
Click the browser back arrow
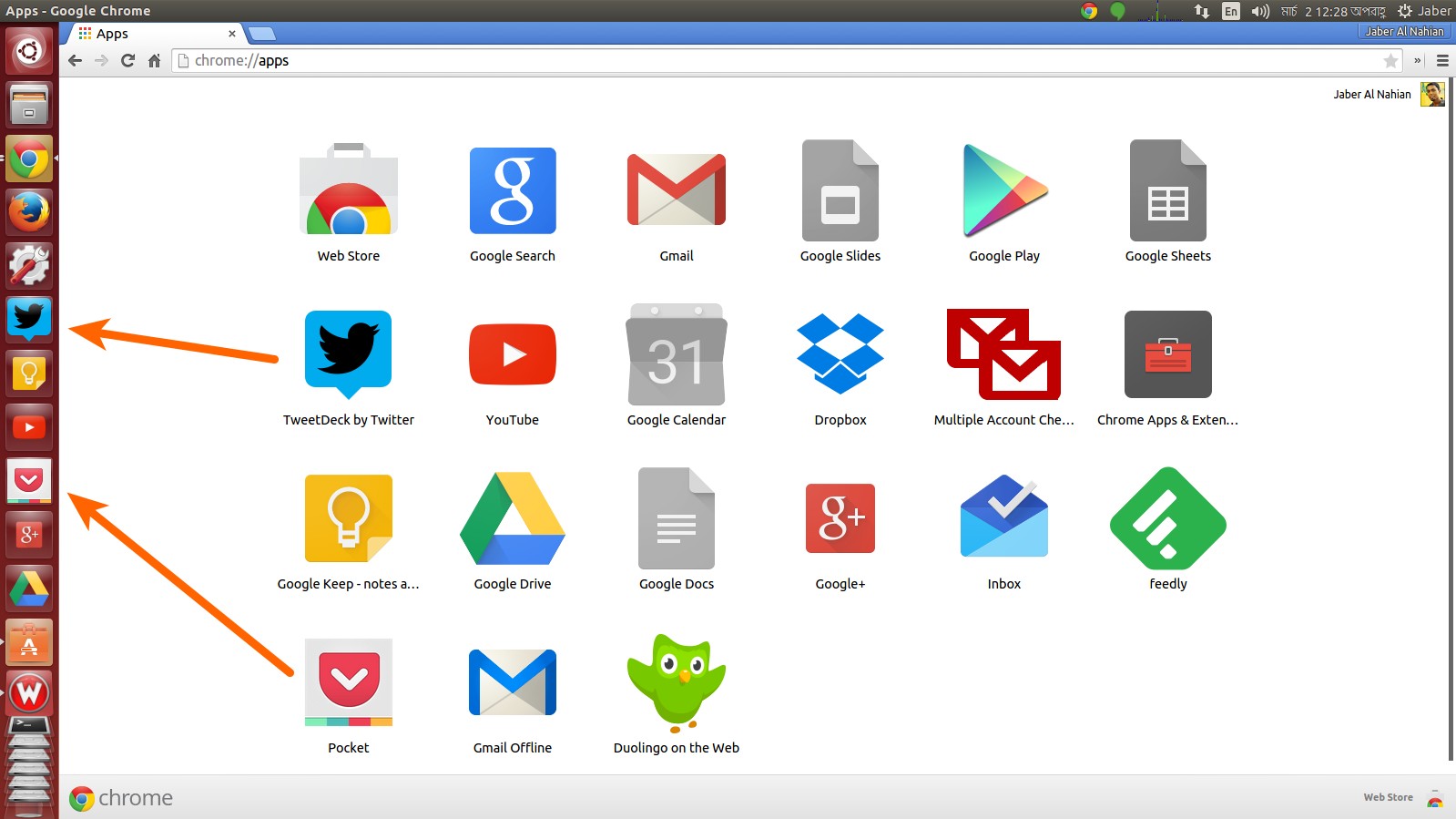76,61
